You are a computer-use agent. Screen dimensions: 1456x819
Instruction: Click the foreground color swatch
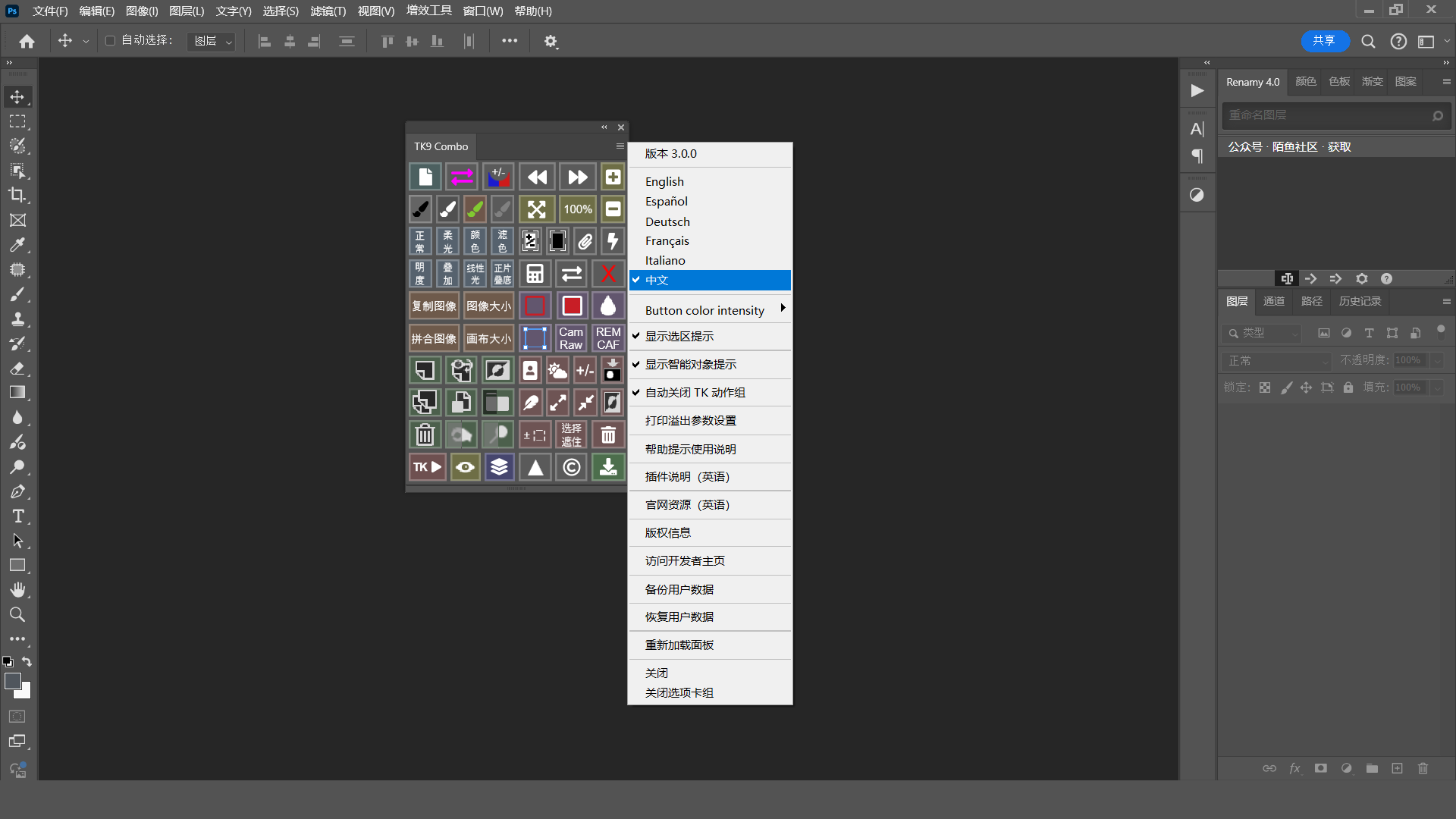(12, 681)
